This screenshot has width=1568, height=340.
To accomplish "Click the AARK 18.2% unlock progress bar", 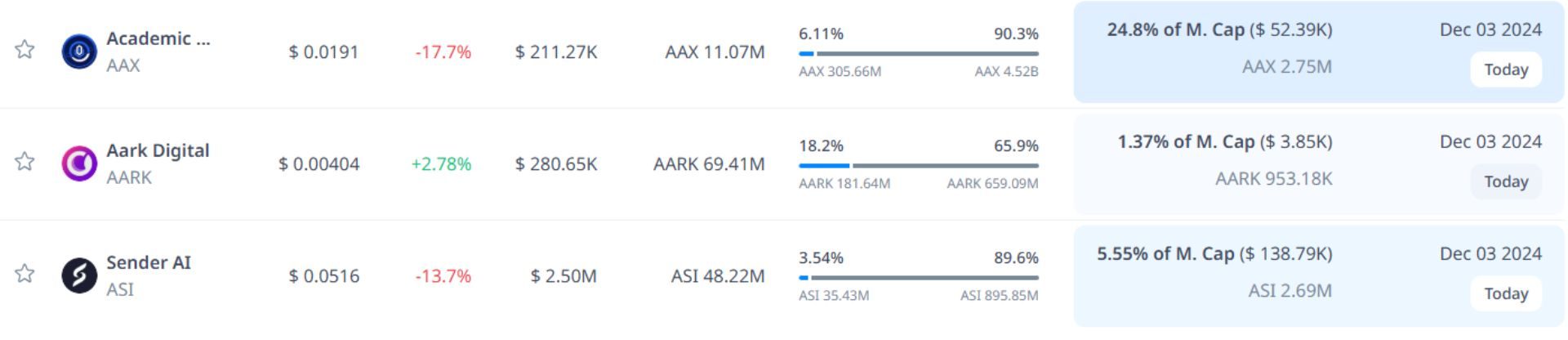I will pyautogui.click(x=918, y=166).
